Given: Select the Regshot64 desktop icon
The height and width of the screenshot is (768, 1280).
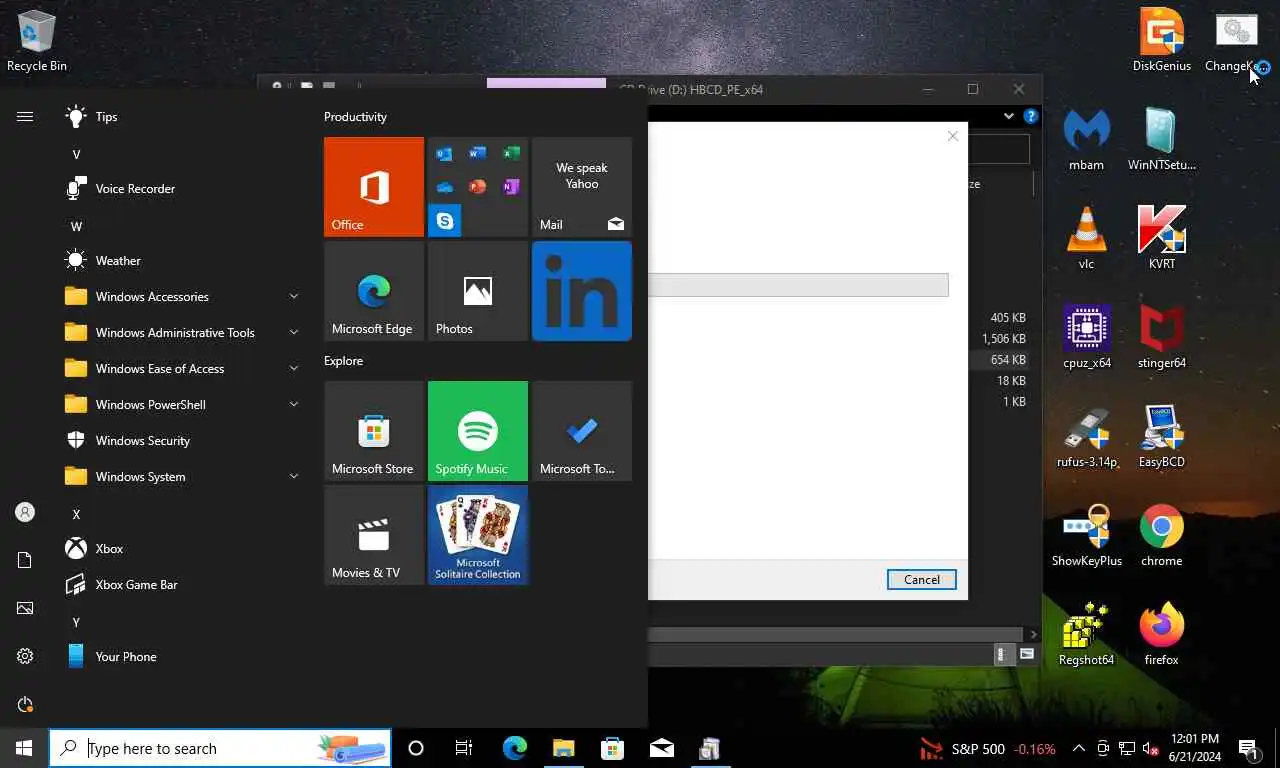Looking at the screenshot, I should point(1086,634).
